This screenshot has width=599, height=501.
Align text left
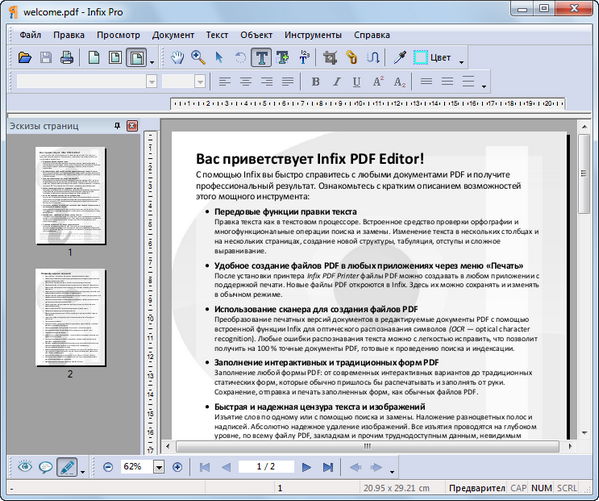click(225, 81)
